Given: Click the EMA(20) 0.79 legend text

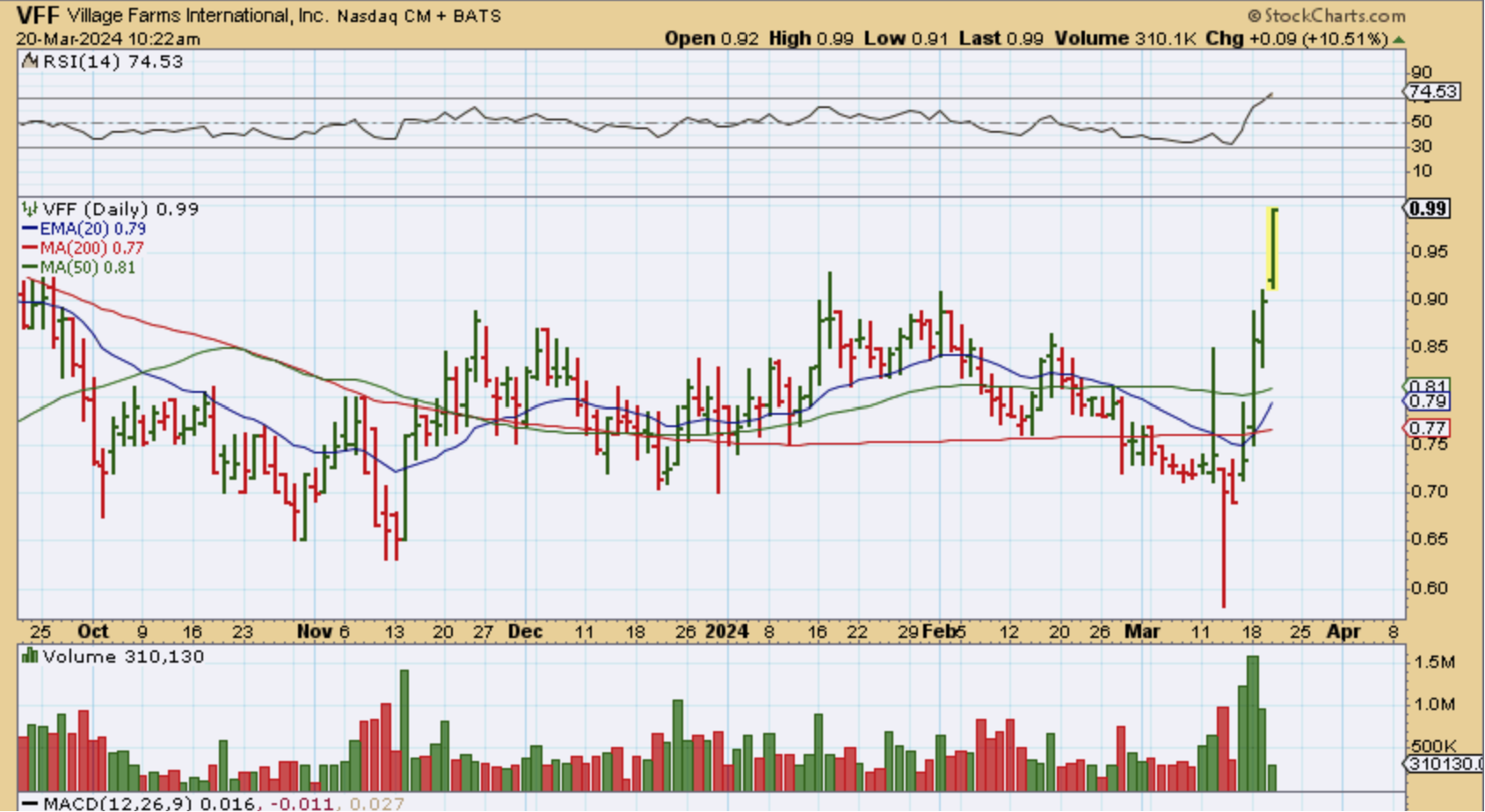Looking at the screenshot, I should [x=93, y=228].
